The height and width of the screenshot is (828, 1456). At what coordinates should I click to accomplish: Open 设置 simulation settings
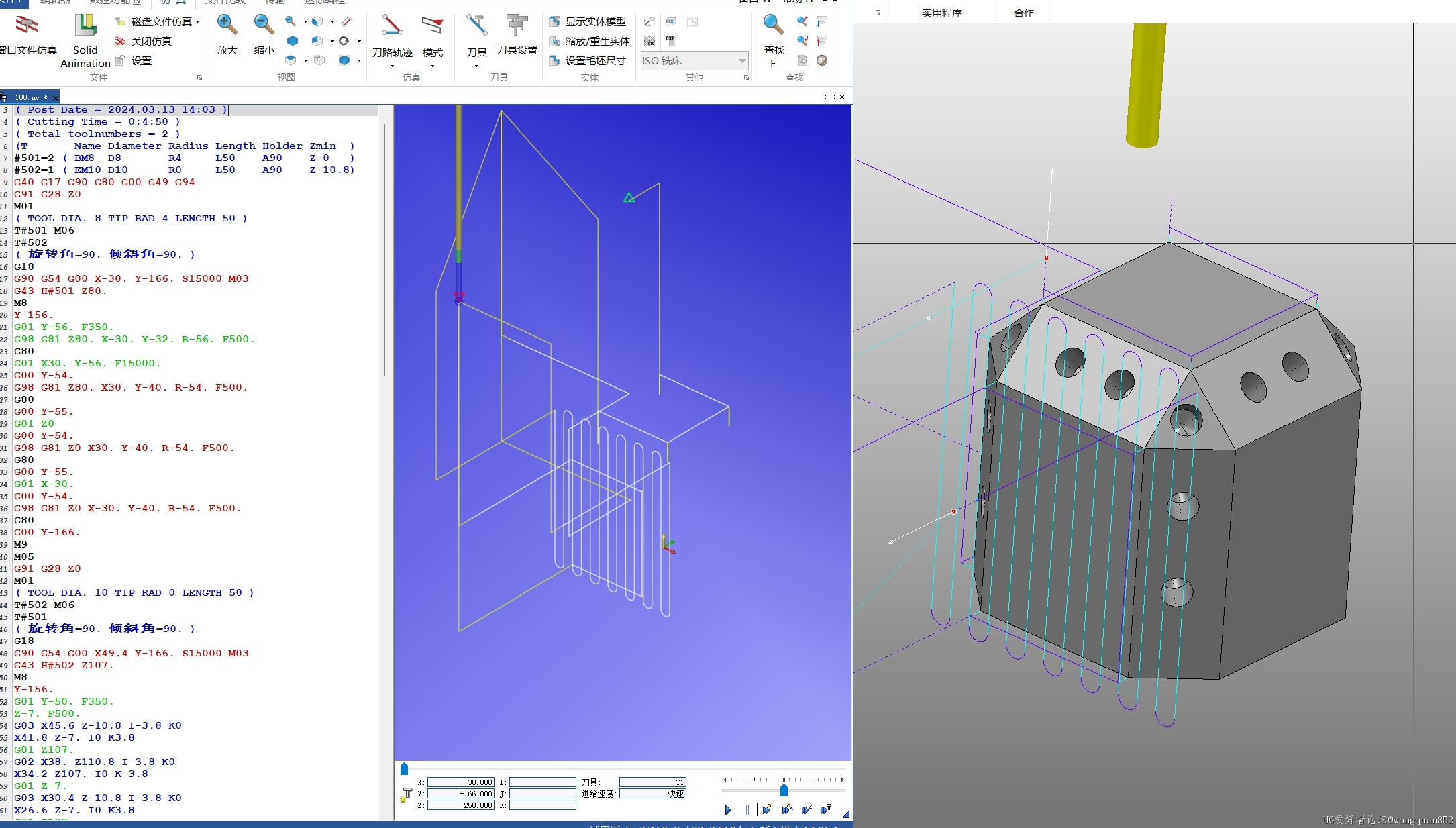(x=134, y=60)
